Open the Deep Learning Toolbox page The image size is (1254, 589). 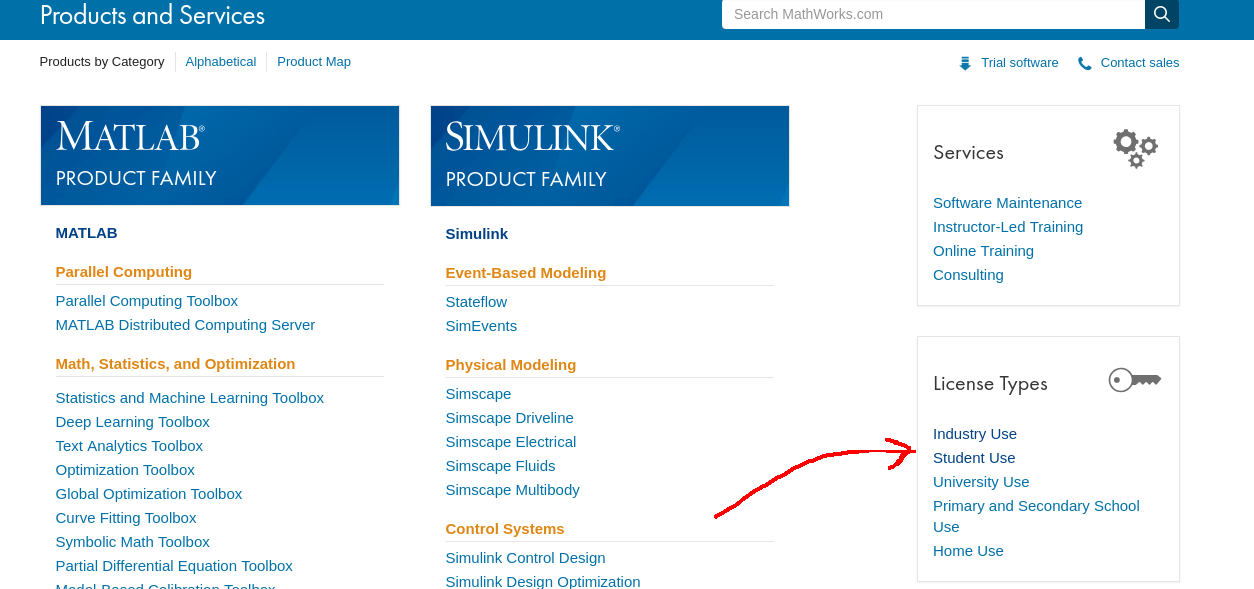pos(132,421)
